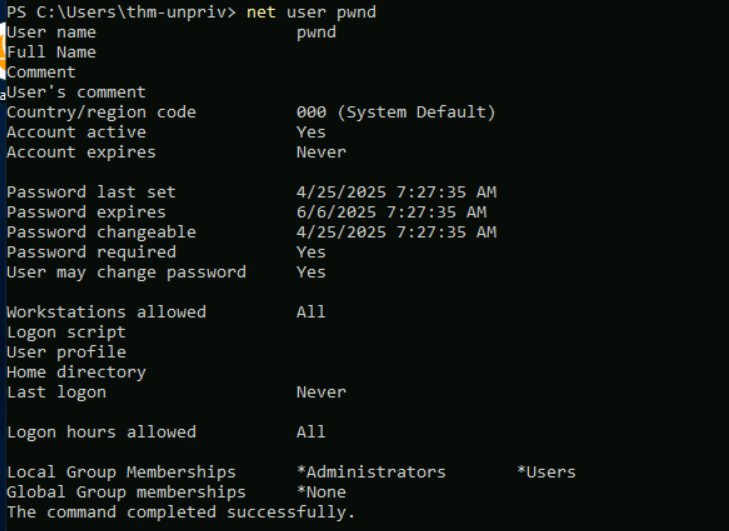Click the 'net user pwnd' command text

(x=311, y=12)
